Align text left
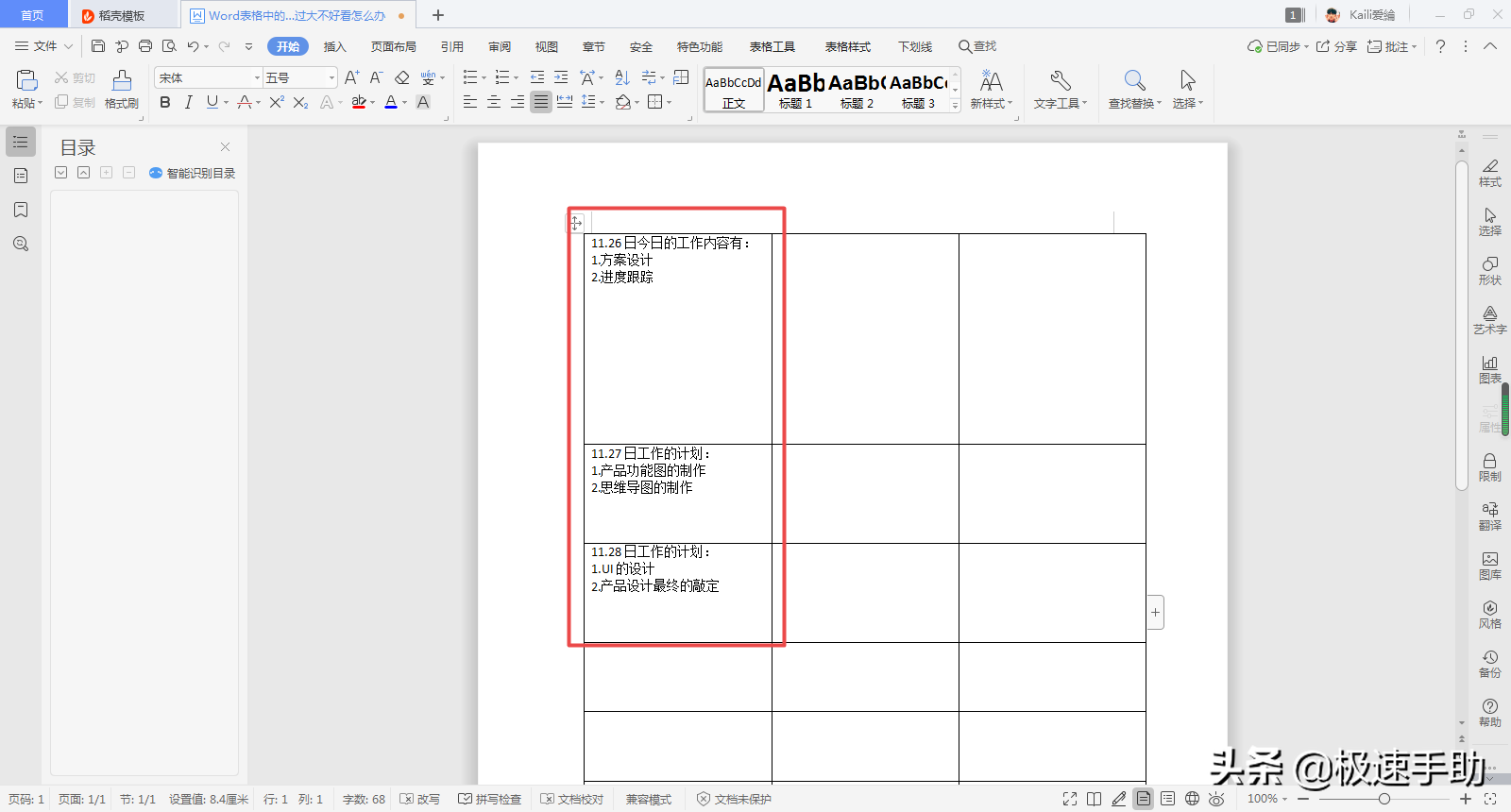Screen dimensions: 1511x812 (x=469, y=102)
